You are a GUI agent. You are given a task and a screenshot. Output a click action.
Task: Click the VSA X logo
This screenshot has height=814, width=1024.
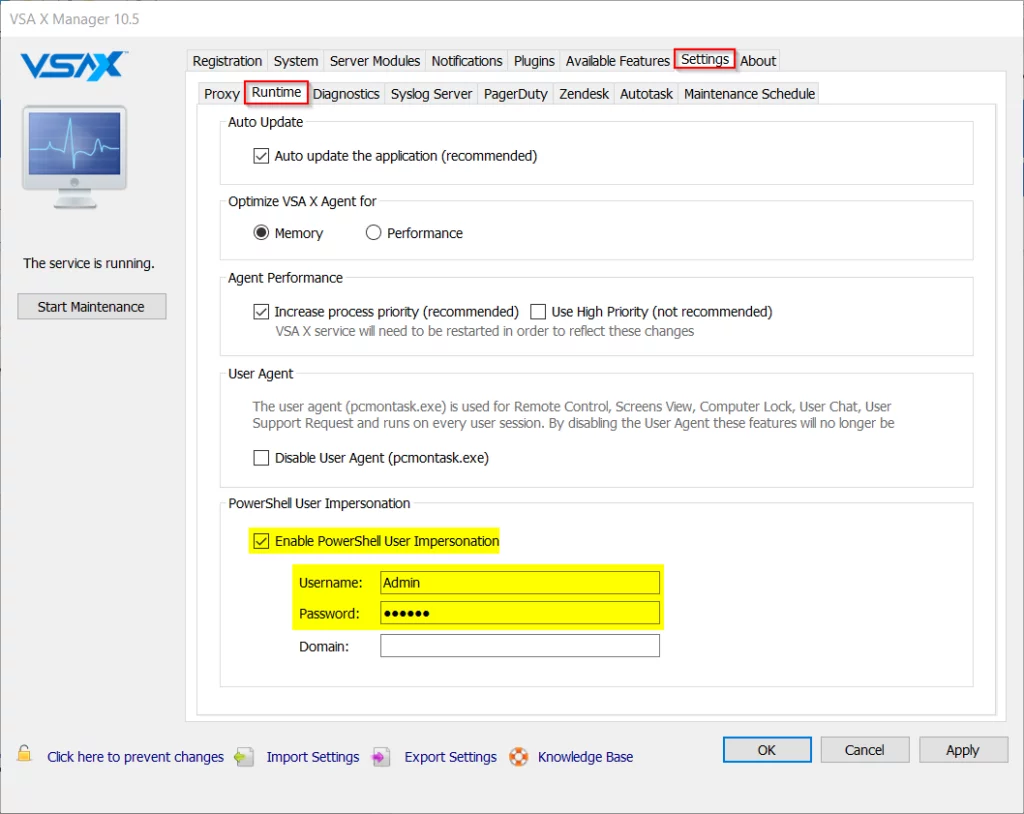pos(73,66)
